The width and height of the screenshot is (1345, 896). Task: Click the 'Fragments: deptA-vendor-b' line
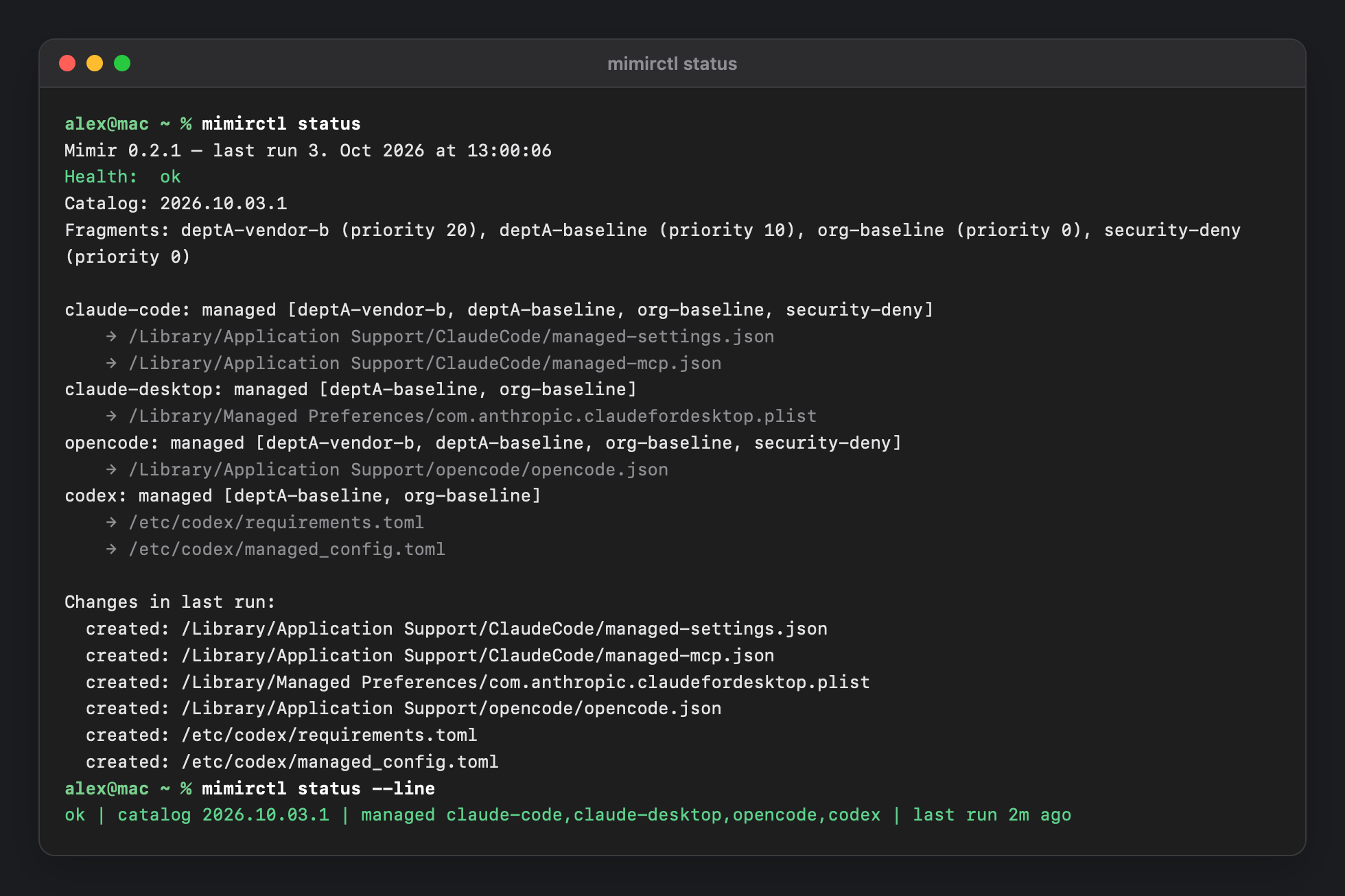coord(653,230)
